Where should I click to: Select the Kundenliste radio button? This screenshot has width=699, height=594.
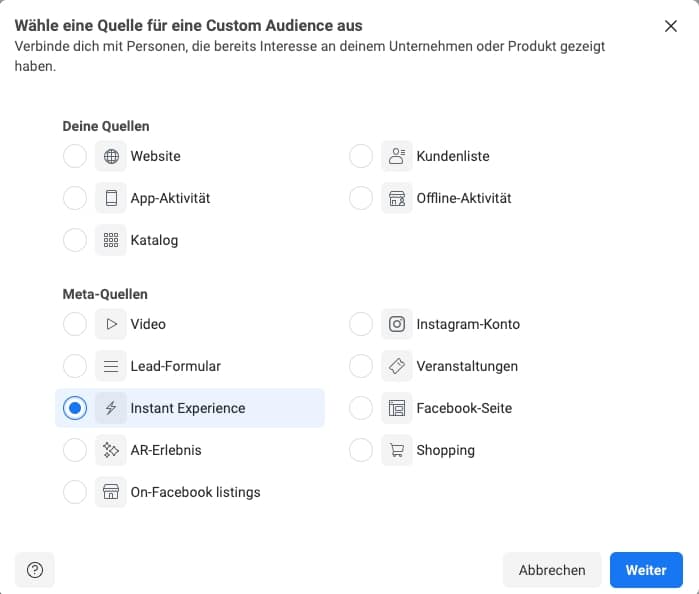361,157
